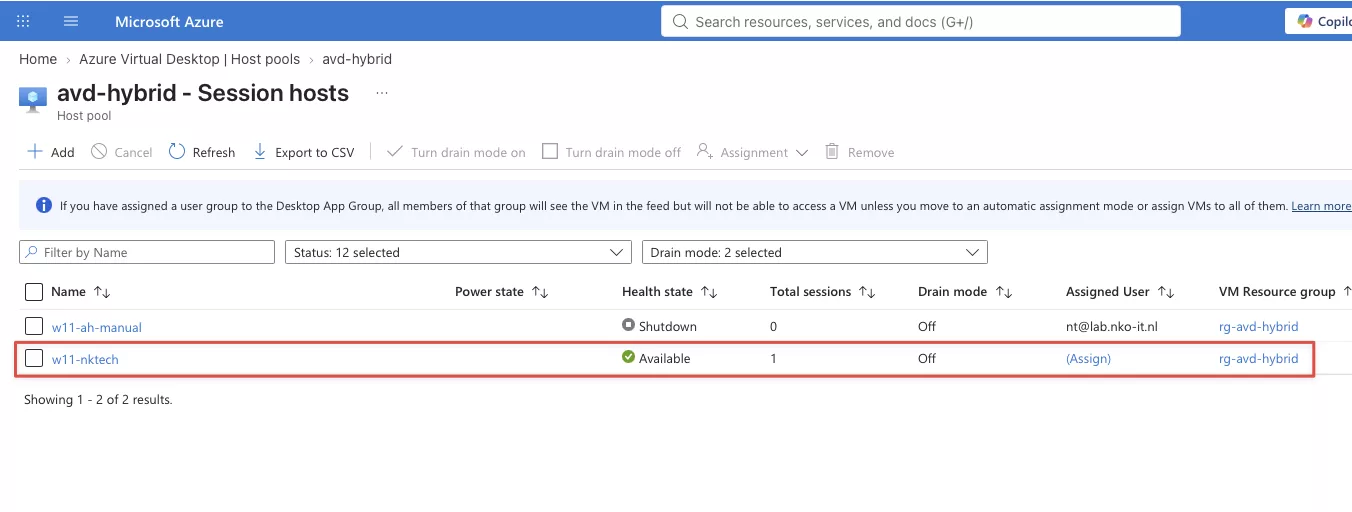
Task: Click the blue info icon in banner
Action: (x=44, y=205)
